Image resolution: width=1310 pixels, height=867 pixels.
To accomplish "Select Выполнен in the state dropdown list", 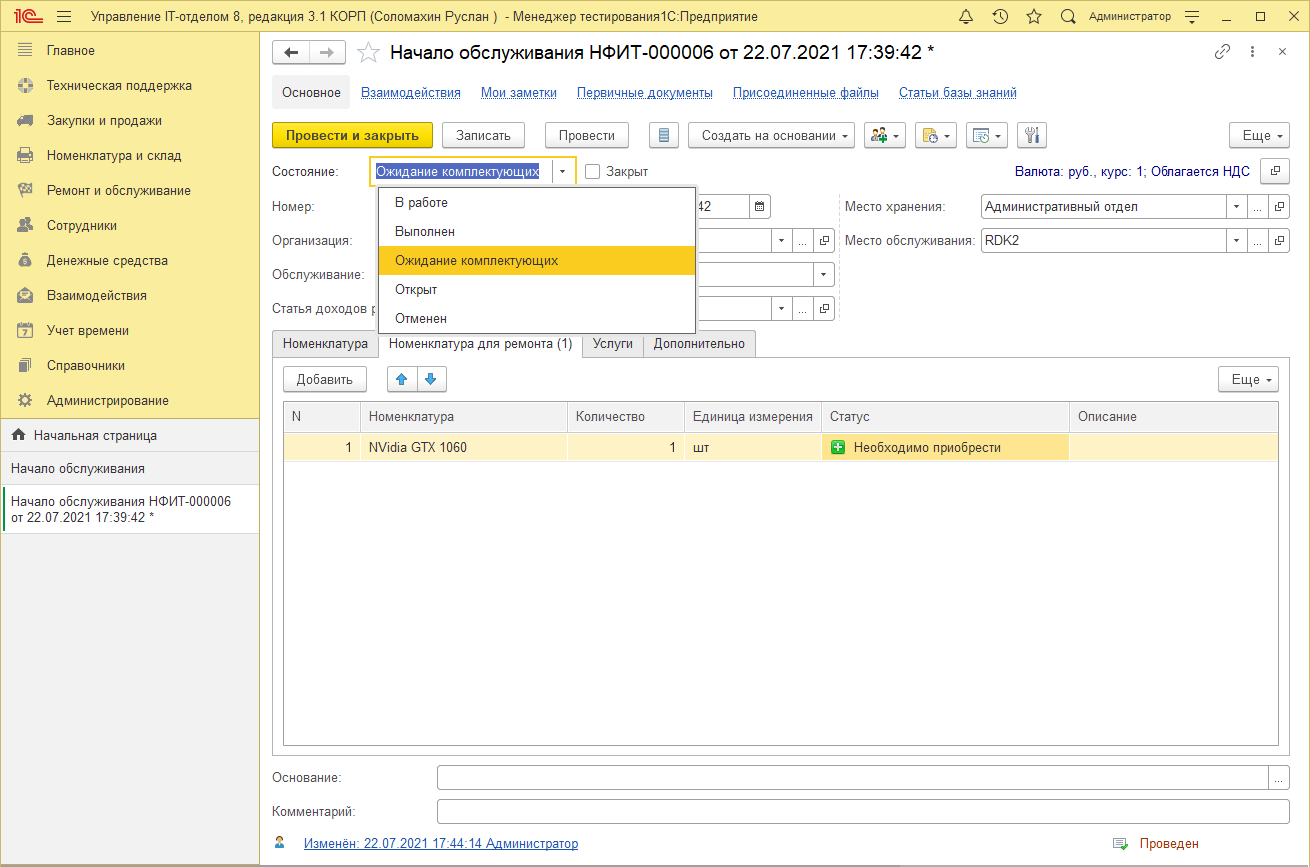I will coord(425,231).
